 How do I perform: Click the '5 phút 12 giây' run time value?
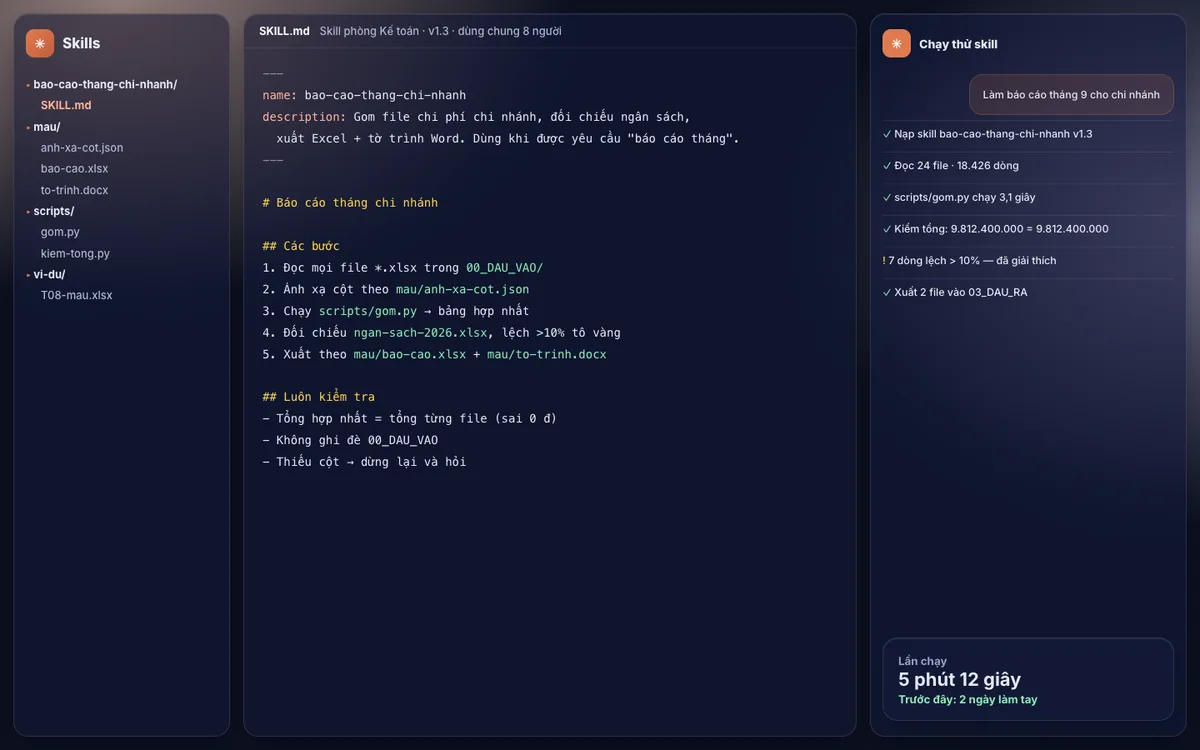click(959, 680)
